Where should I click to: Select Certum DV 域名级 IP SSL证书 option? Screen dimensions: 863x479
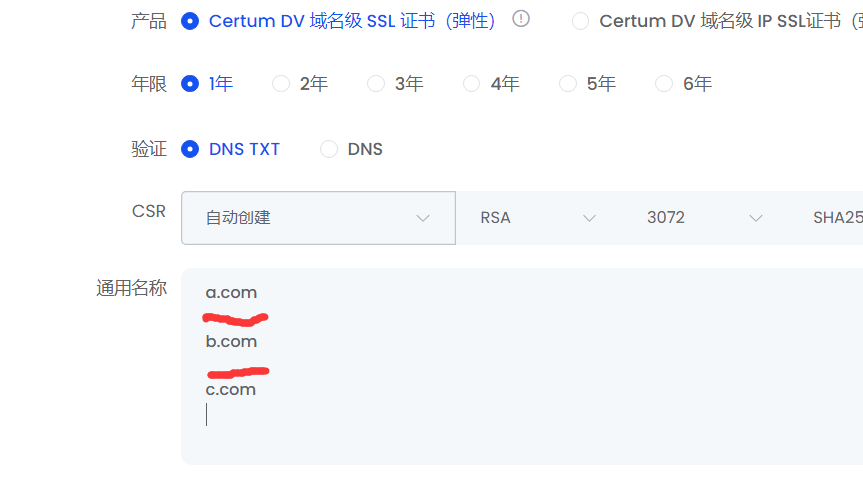(581, 21)
